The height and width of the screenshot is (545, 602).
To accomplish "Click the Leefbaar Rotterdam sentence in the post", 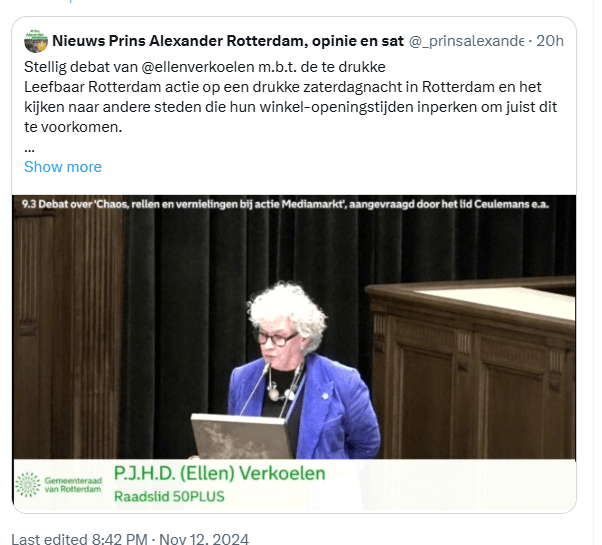I will (x=283, y=87).
